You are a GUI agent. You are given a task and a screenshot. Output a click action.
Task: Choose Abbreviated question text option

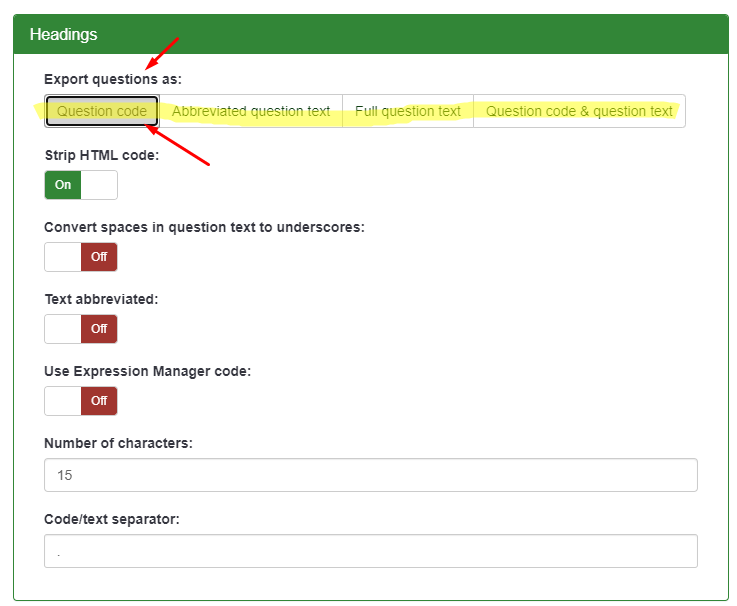click(x=250, y=111)
